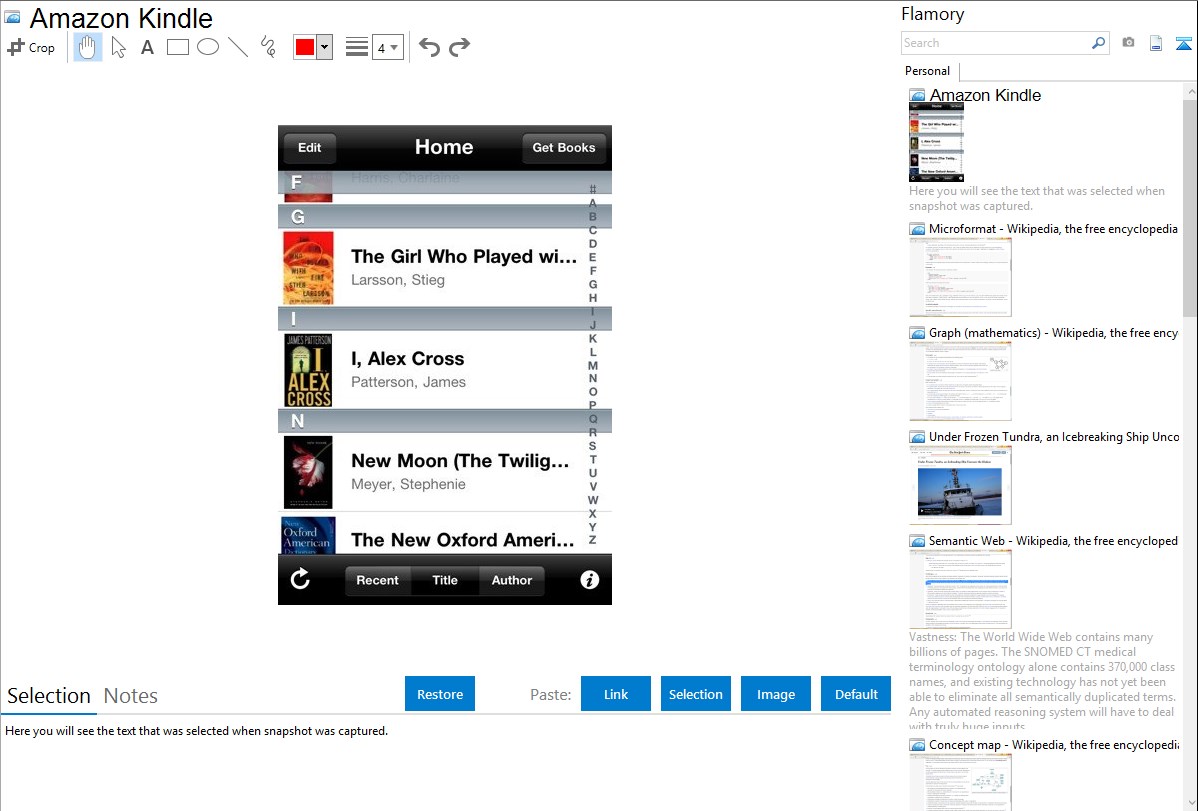Open the color picker dropdown arrow
This screenshot has width=1198, height=811.
325,47
